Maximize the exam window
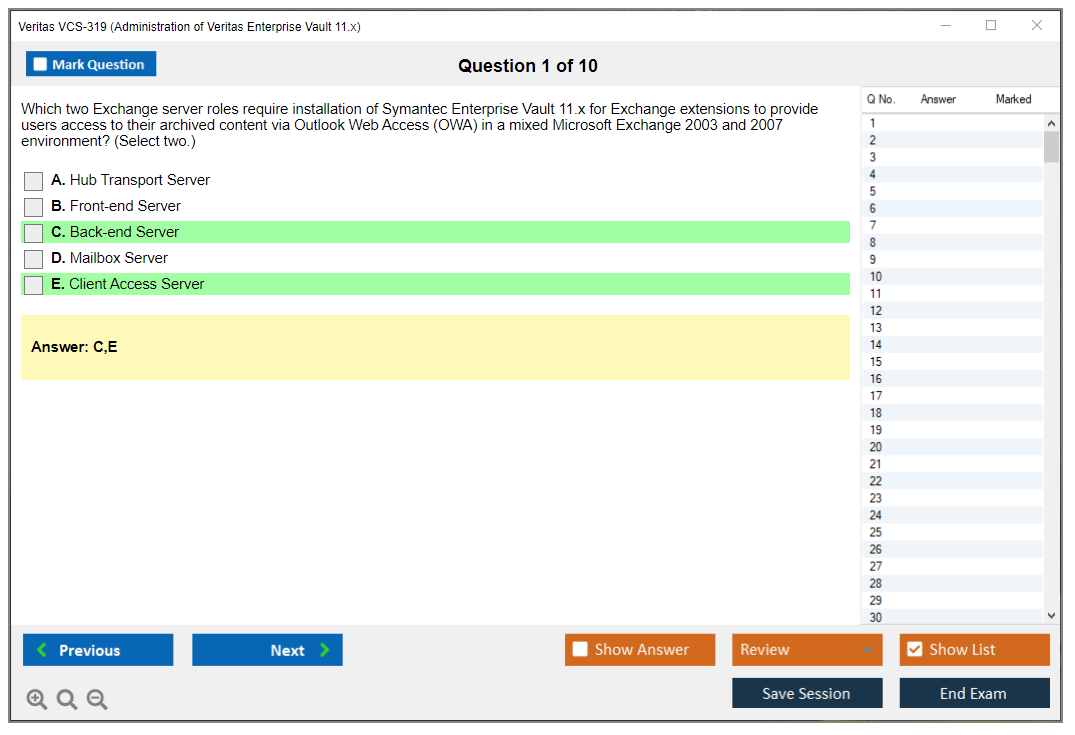Screen dimensions: 1075x735 pyautogui.click(x=991, y=26)
